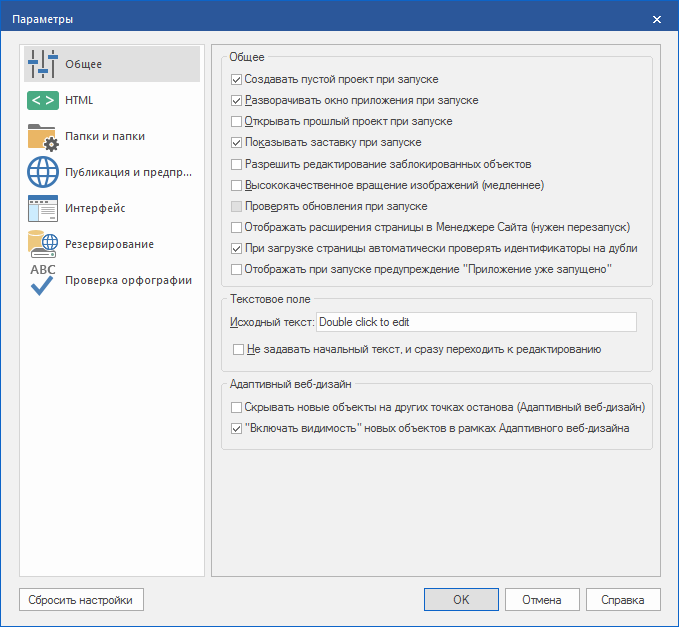Toggle Создавать пустой проект при запуске
The image size is (679, 627).
[237, 79]
